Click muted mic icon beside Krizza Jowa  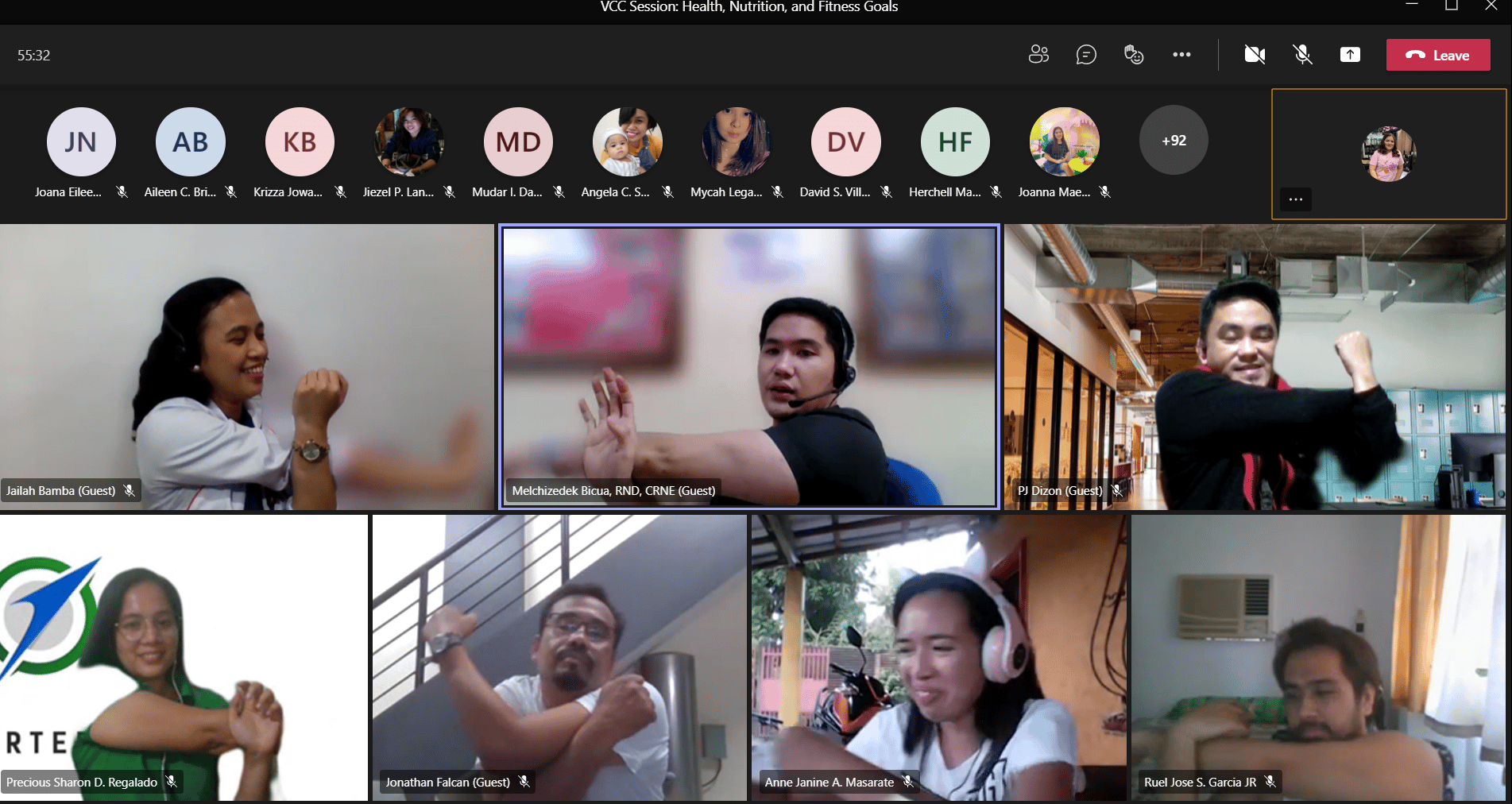(340, 191)
